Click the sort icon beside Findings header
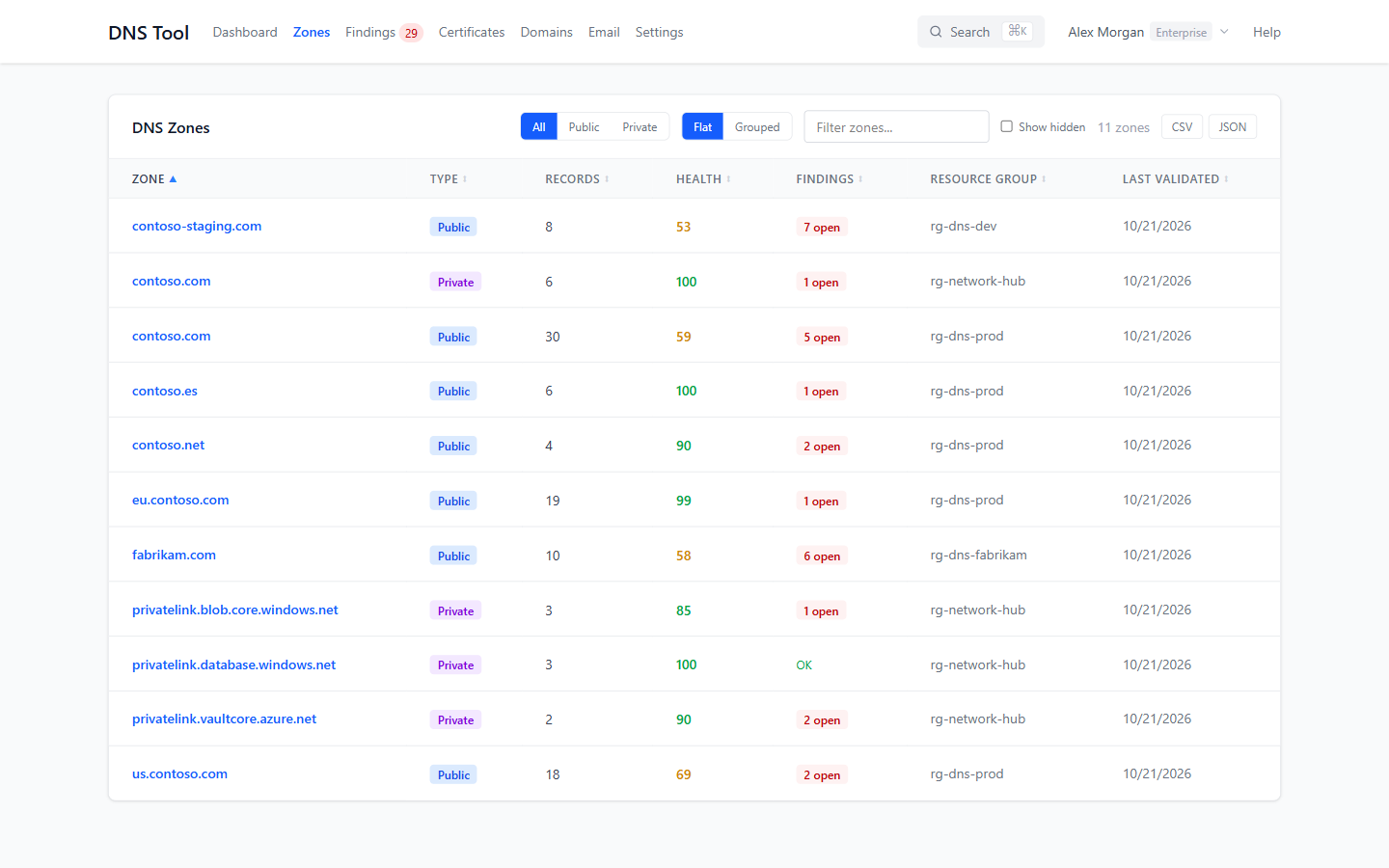This screenshot has height=868, width=1389. [860, 179]
